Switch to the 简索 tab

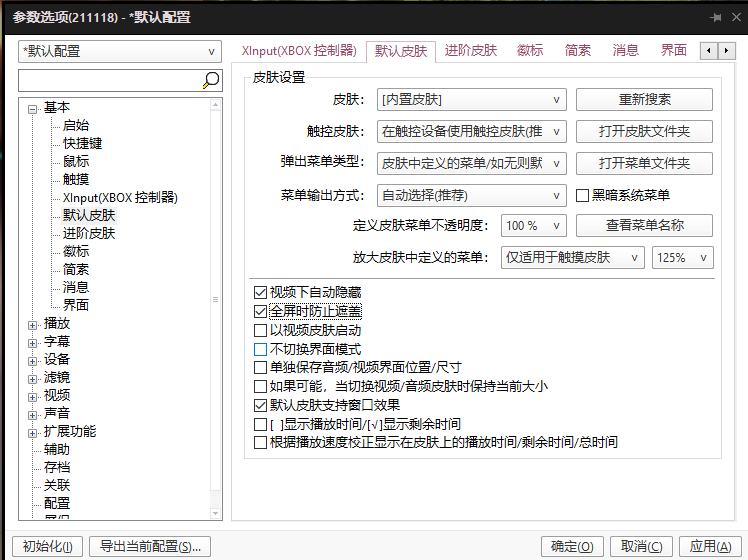click(x=578, y=51)
